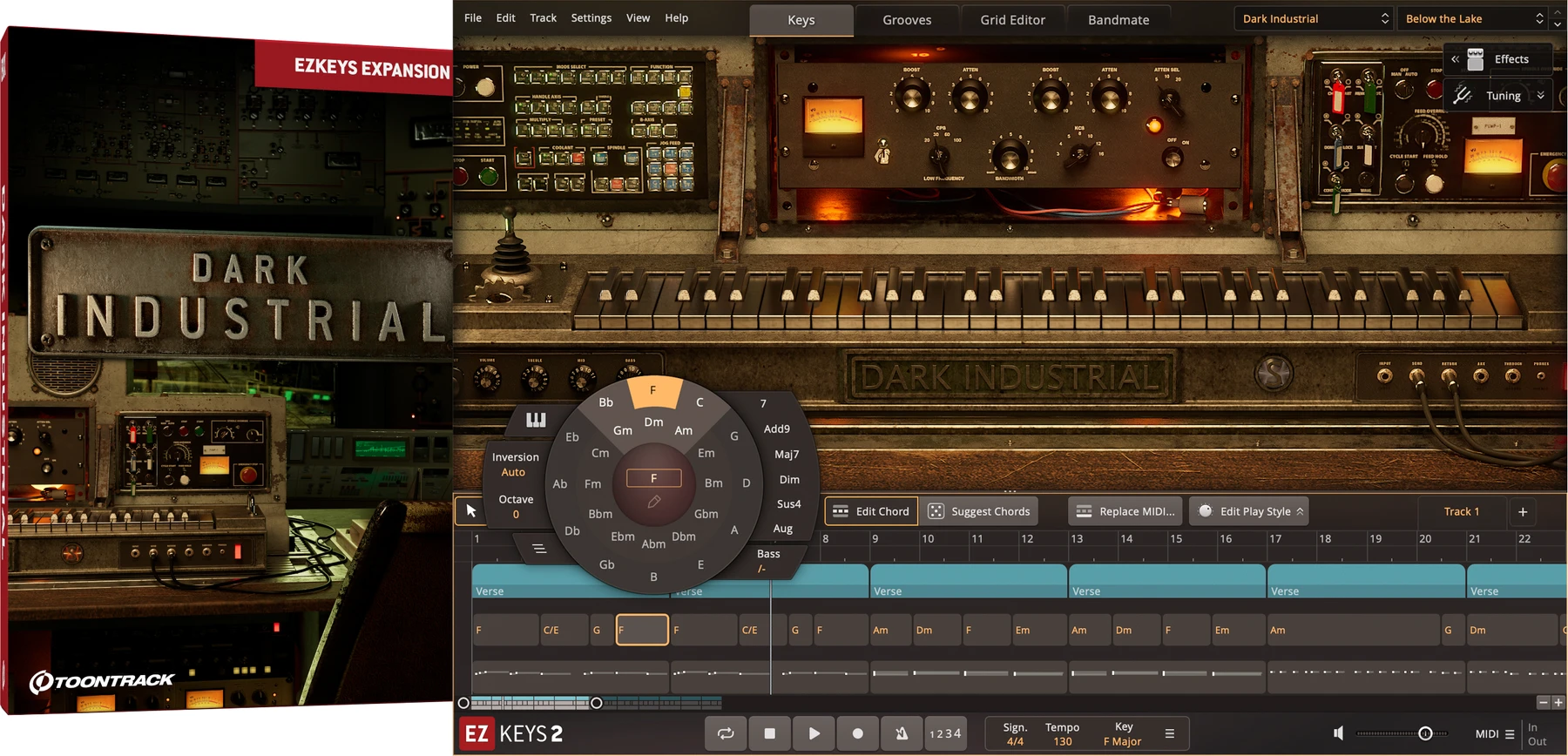1568x756 pixels.
Task: Zoom out timeline with minus button
Action: (x=1543, y=702)
